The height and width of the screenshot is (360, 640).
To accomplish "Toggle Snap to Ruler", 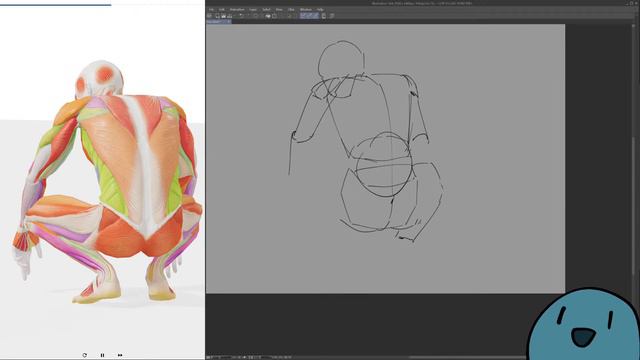I will [303, 16].
